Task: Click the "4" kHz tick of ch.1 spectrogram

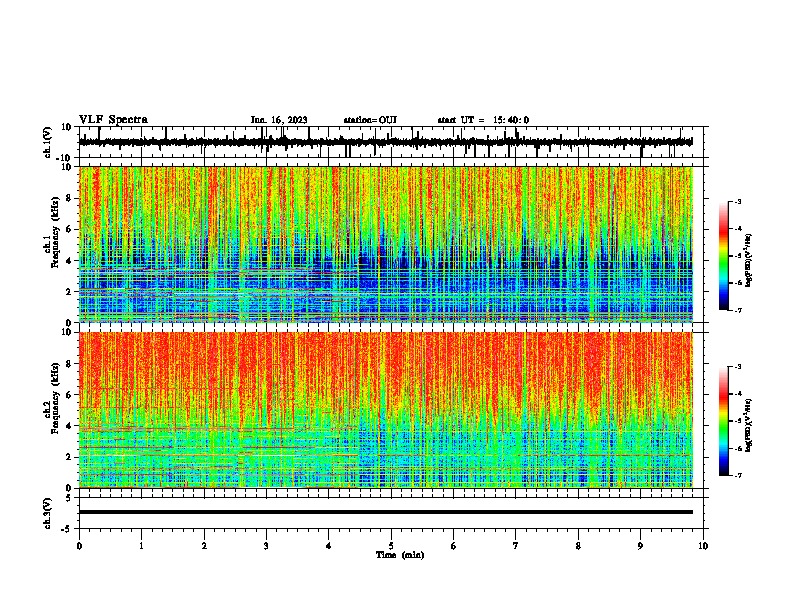Action: coord(70,261)
